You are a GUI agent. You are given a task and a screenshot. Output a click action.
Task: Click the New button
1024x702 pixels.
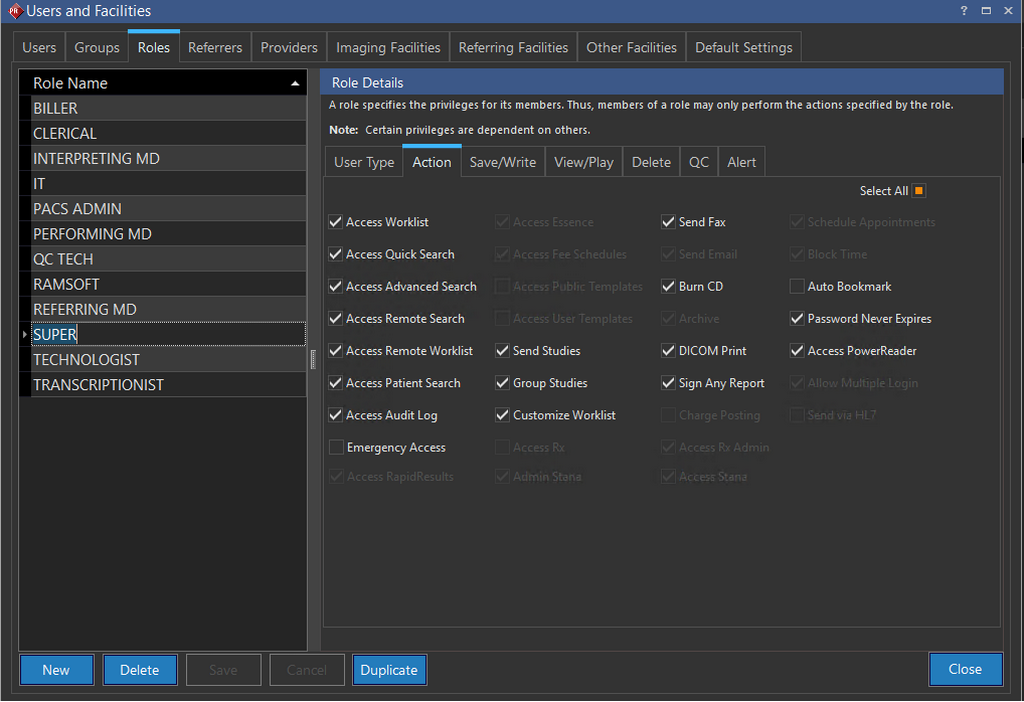tap(56, 670)
